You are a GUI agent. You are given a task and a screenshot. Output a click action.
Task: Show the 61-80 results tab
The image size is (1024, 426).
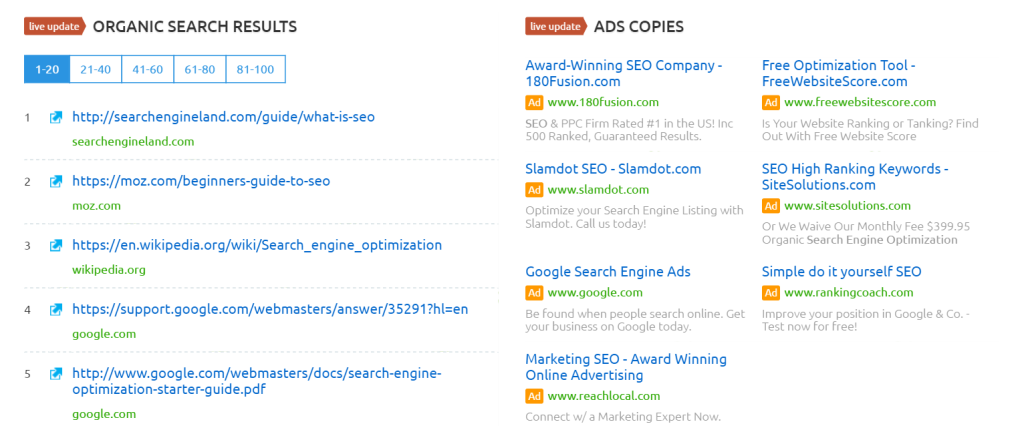pyautogui.click(x=198, y=69)
